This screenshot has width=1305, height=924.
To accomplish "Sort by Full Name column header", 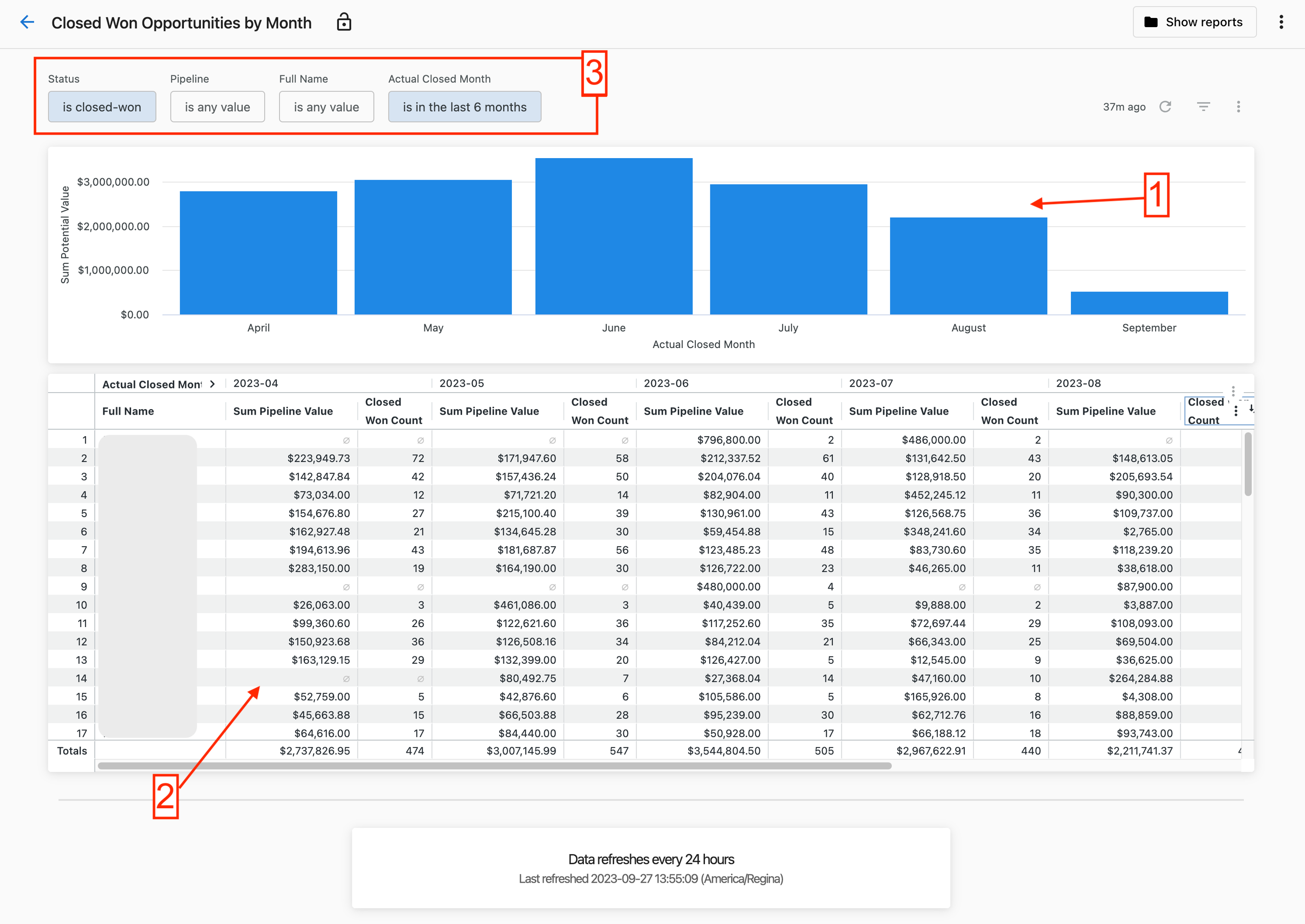I will [128, 411].
